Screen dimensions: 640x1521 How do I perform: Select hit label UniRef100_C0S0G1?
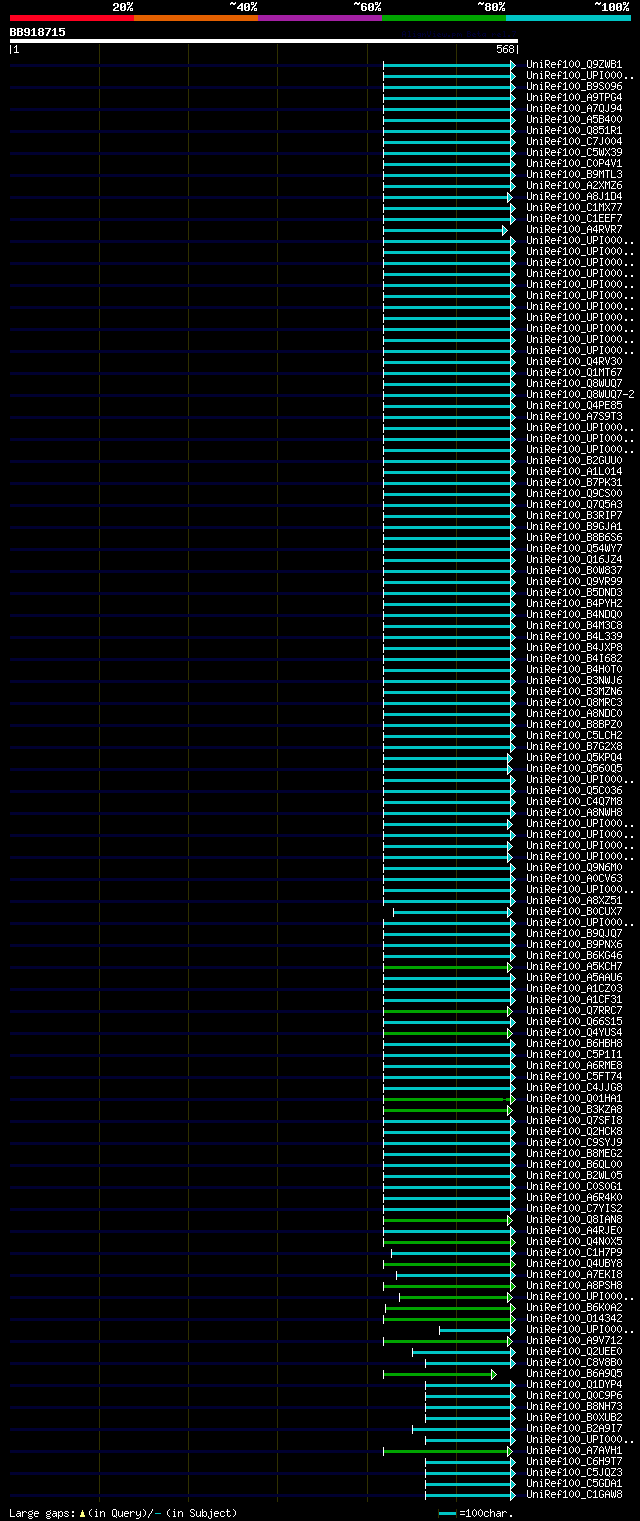coord(576,1187)
